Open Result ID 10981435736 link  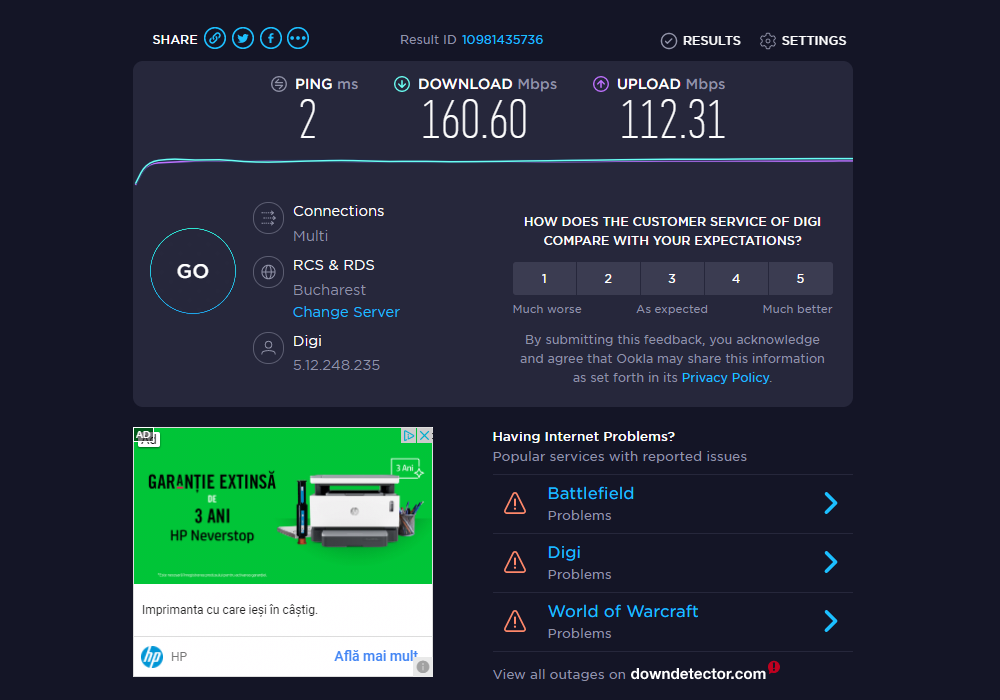coord(502,40)
